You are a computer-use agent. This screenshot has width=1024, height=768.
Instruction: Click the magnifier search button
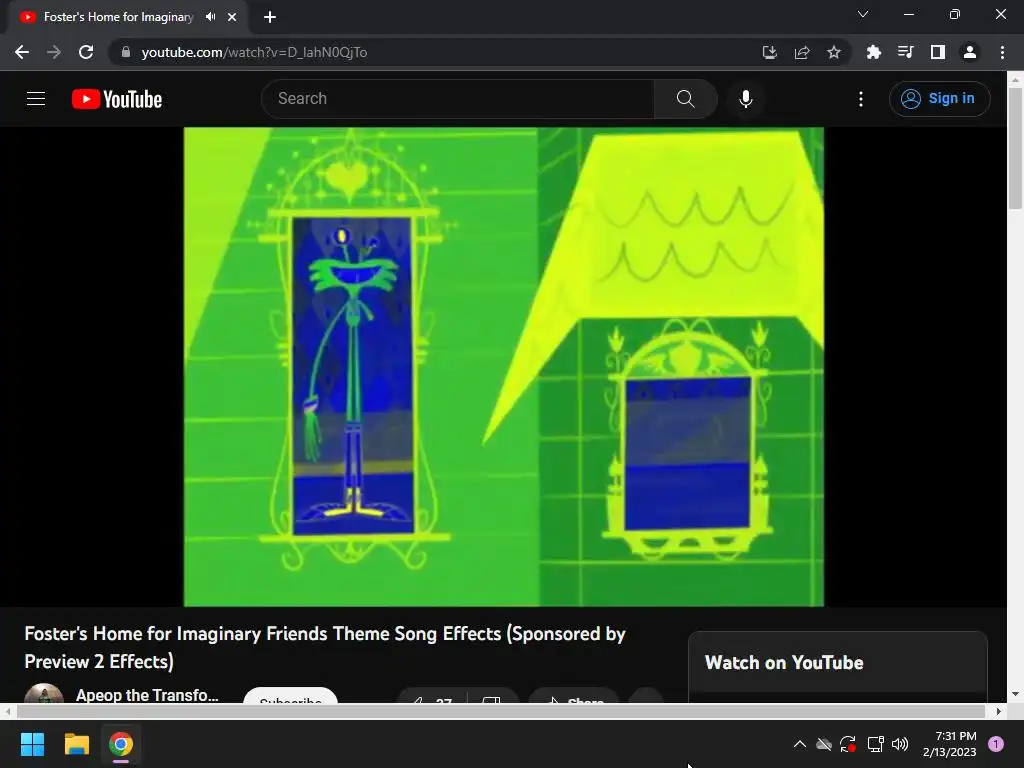[x=685, y=99]
